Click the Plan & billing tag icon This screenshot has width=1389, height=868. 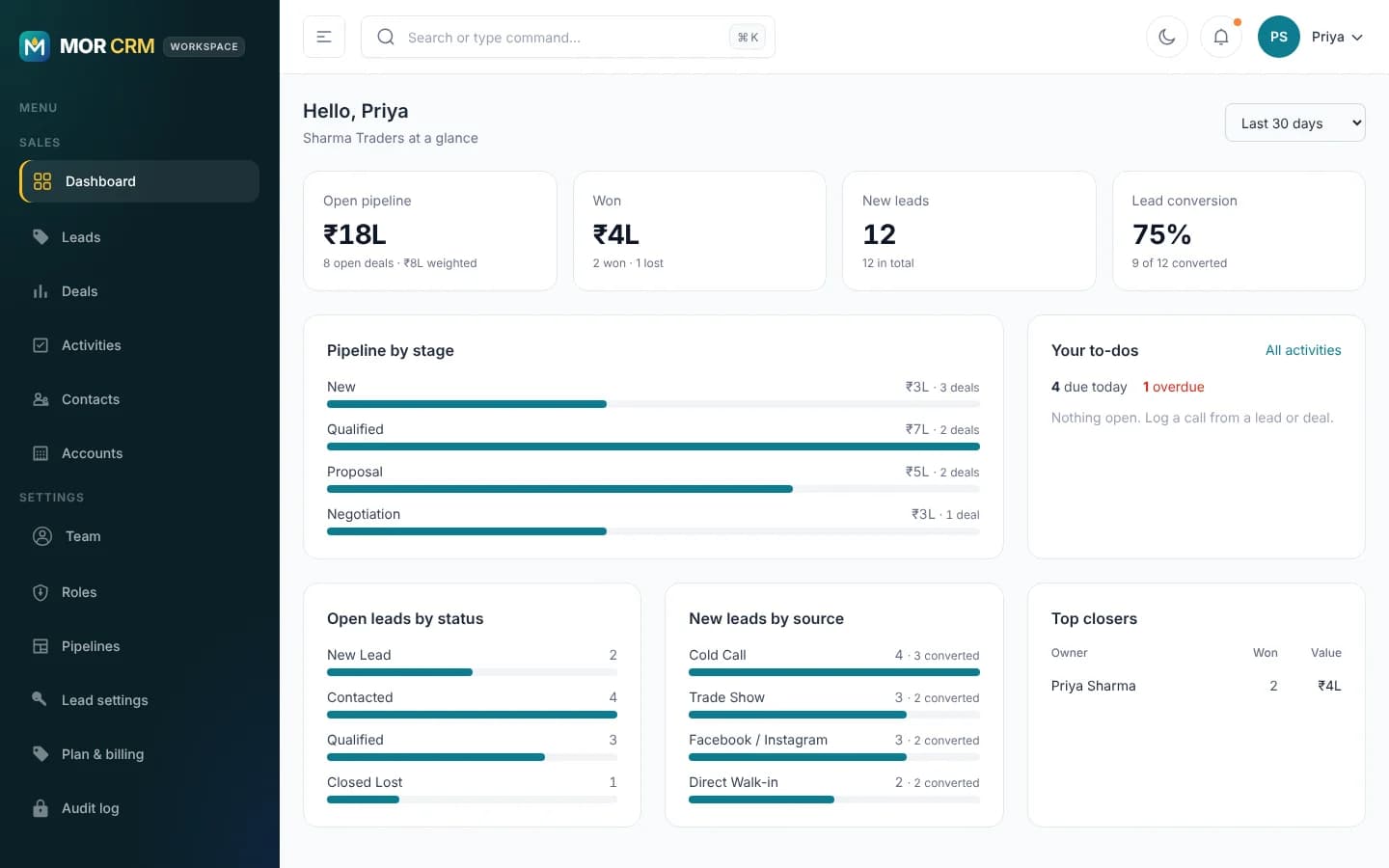(x=41, y=754)
